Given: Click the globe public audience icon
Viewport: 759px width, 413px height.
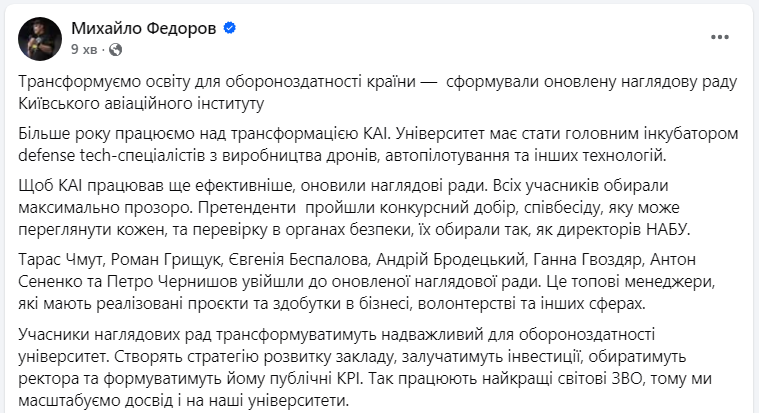Looking at the screenshot, I should click(115, 48).
